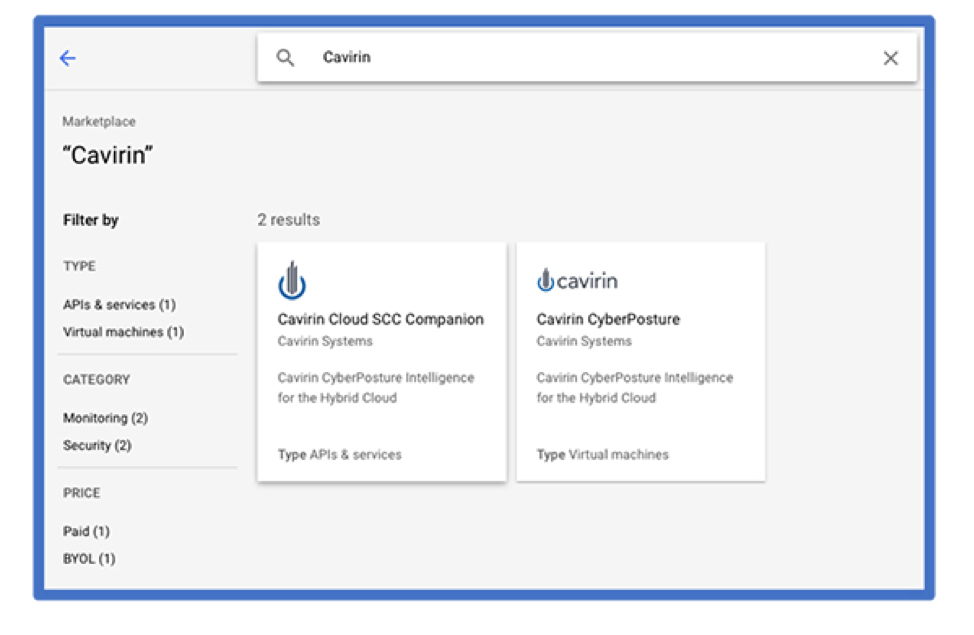This screenshot has width=974, height=635.
Task: Click the TYPE filter section label
Action: 79,266
